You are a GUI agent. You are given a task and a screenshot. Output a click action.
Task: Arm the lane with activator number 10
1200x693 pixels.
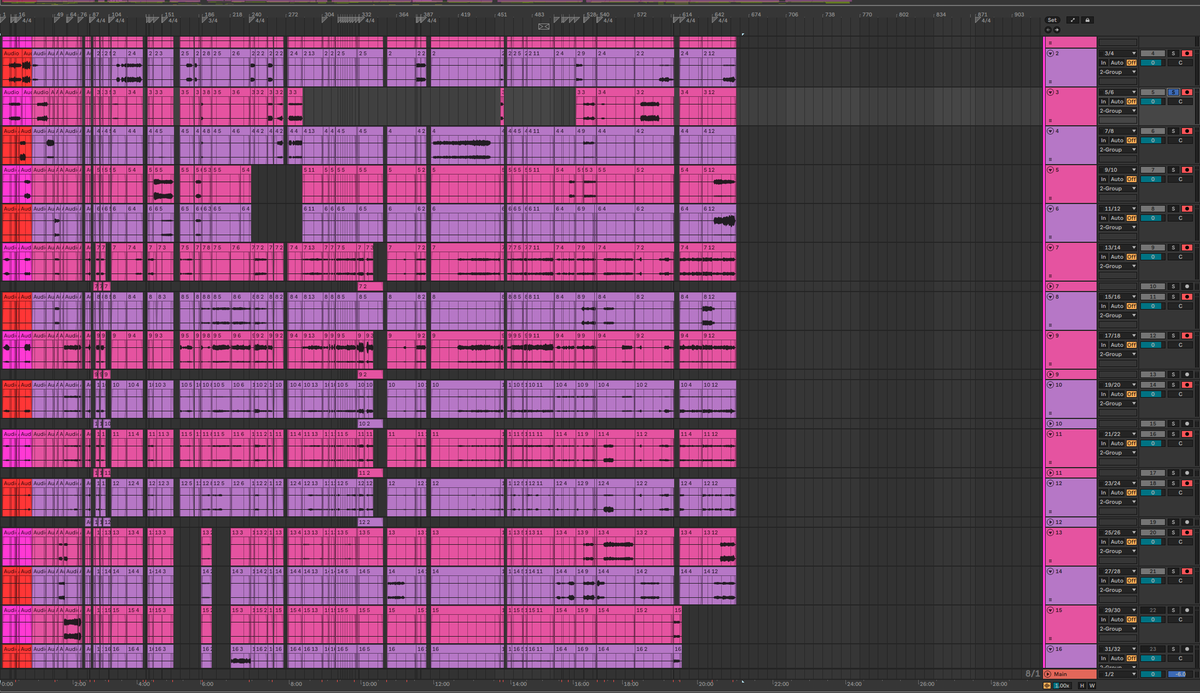(1187, 287)
